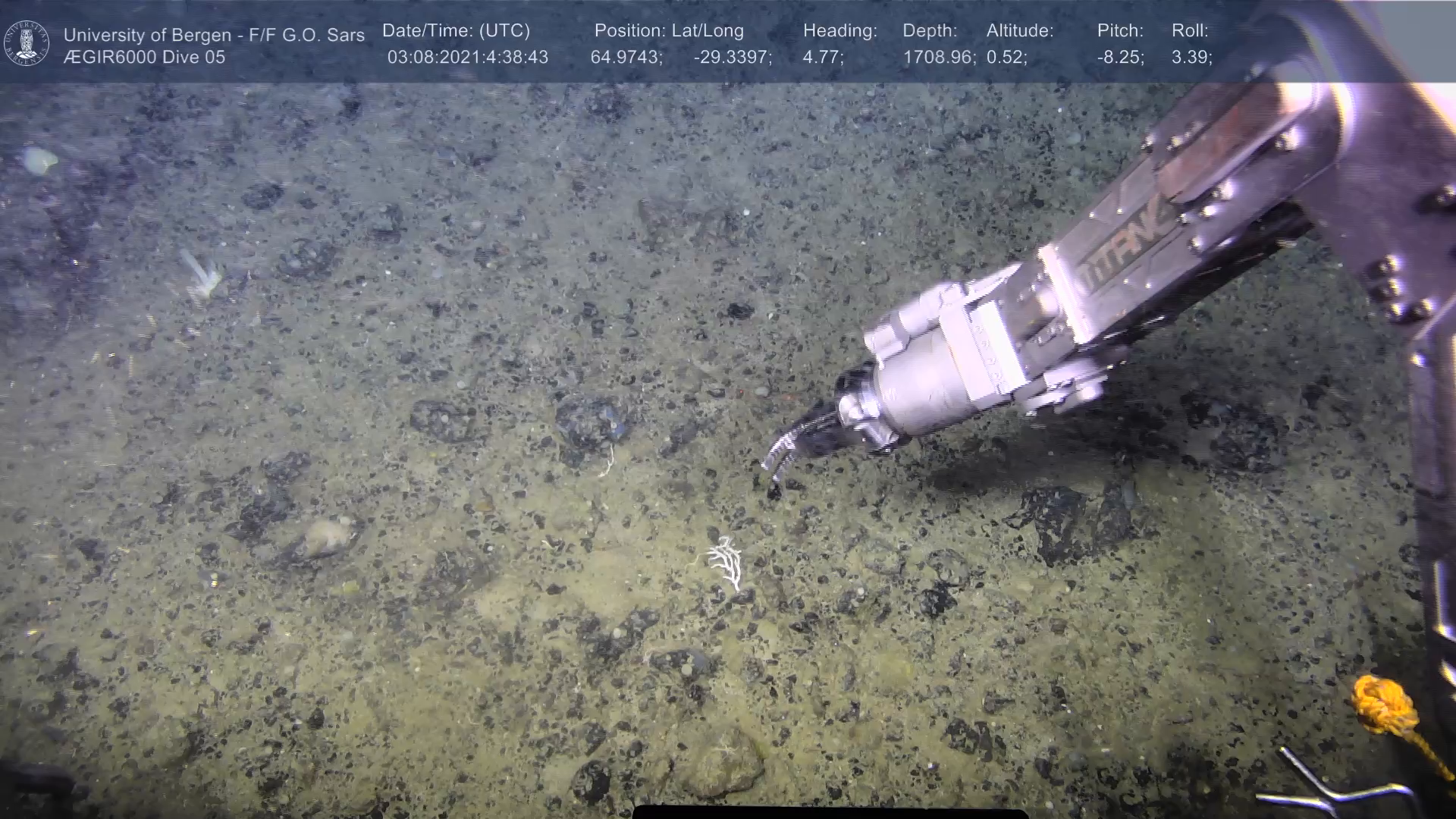Click the depth value 1708.96
The height and width of the screenshot is (819, 1456).
pos(939,58)
